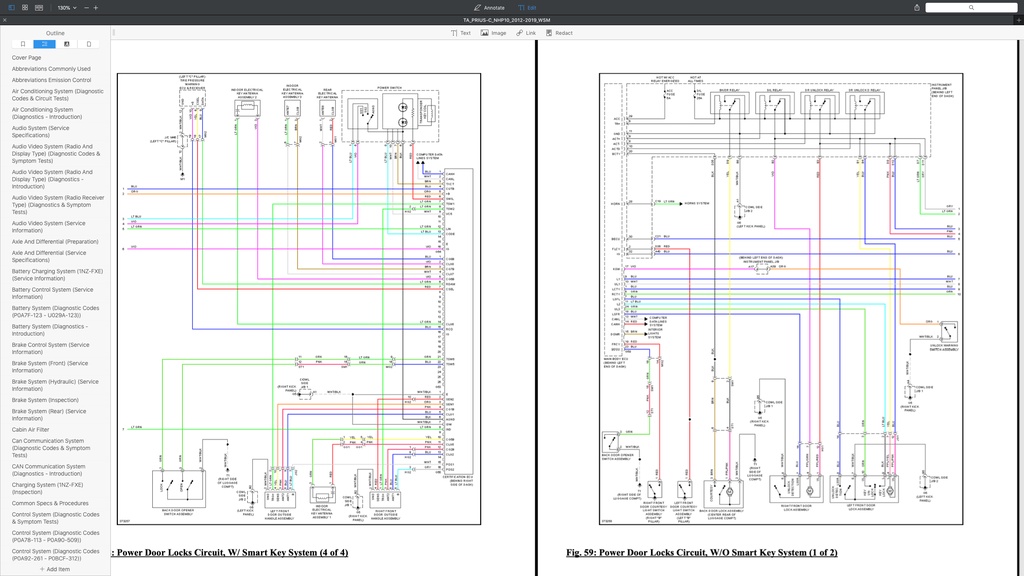Viewport: 1024px width, 576px height.
Task: Open Cover Page outline entry
Action: coord(26,57)
